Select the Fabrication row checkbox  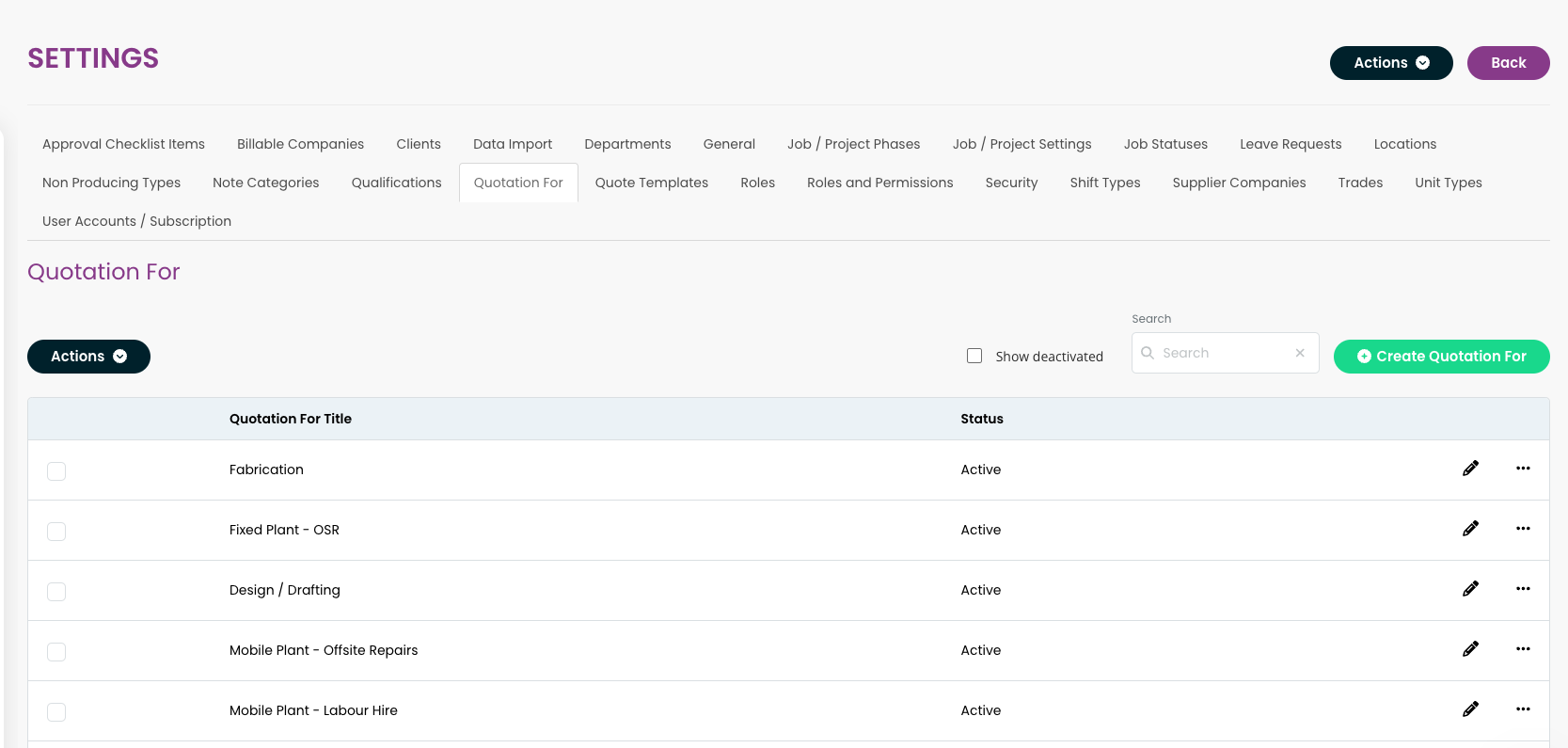(x=56, y=470)
